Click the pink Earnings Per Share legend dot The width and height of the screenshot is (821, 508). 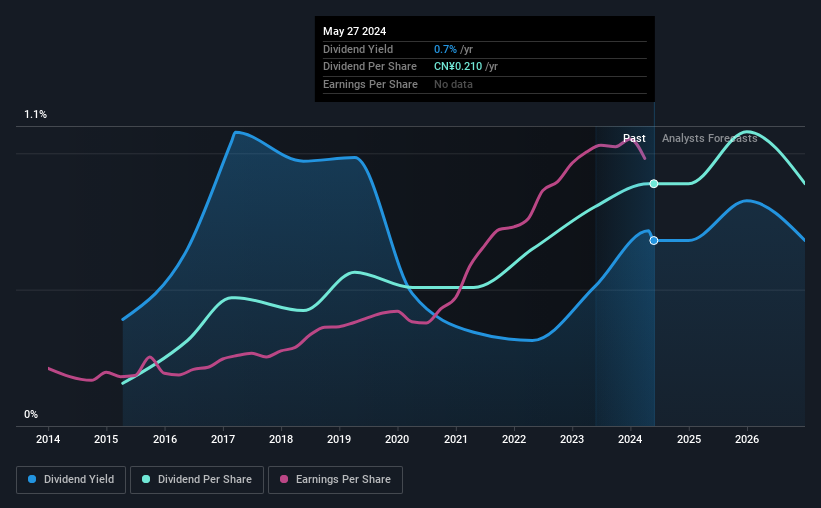[x=284, y=479]
